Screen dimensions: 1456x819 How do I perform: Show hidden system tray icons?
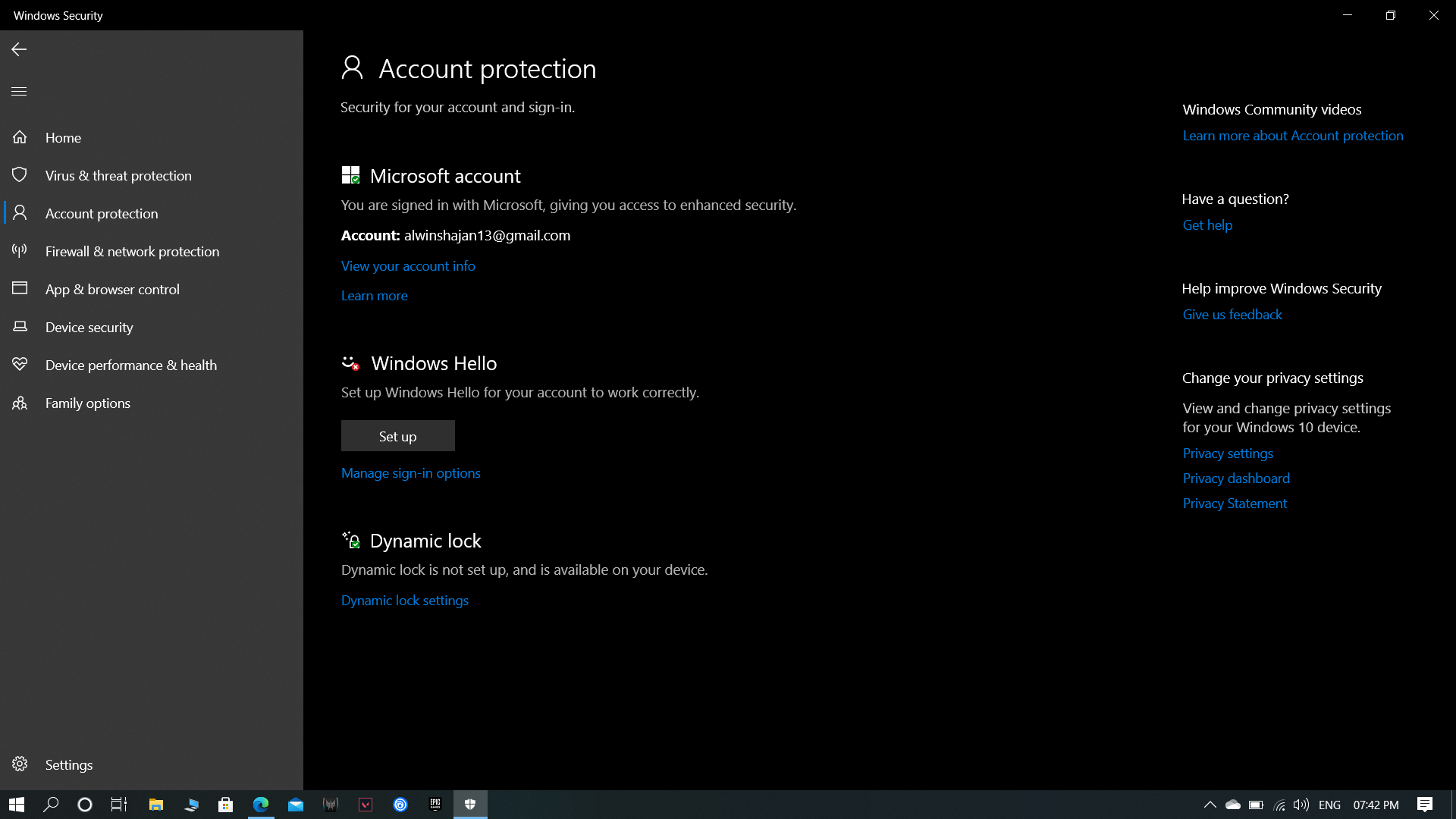coord(1210,805)
